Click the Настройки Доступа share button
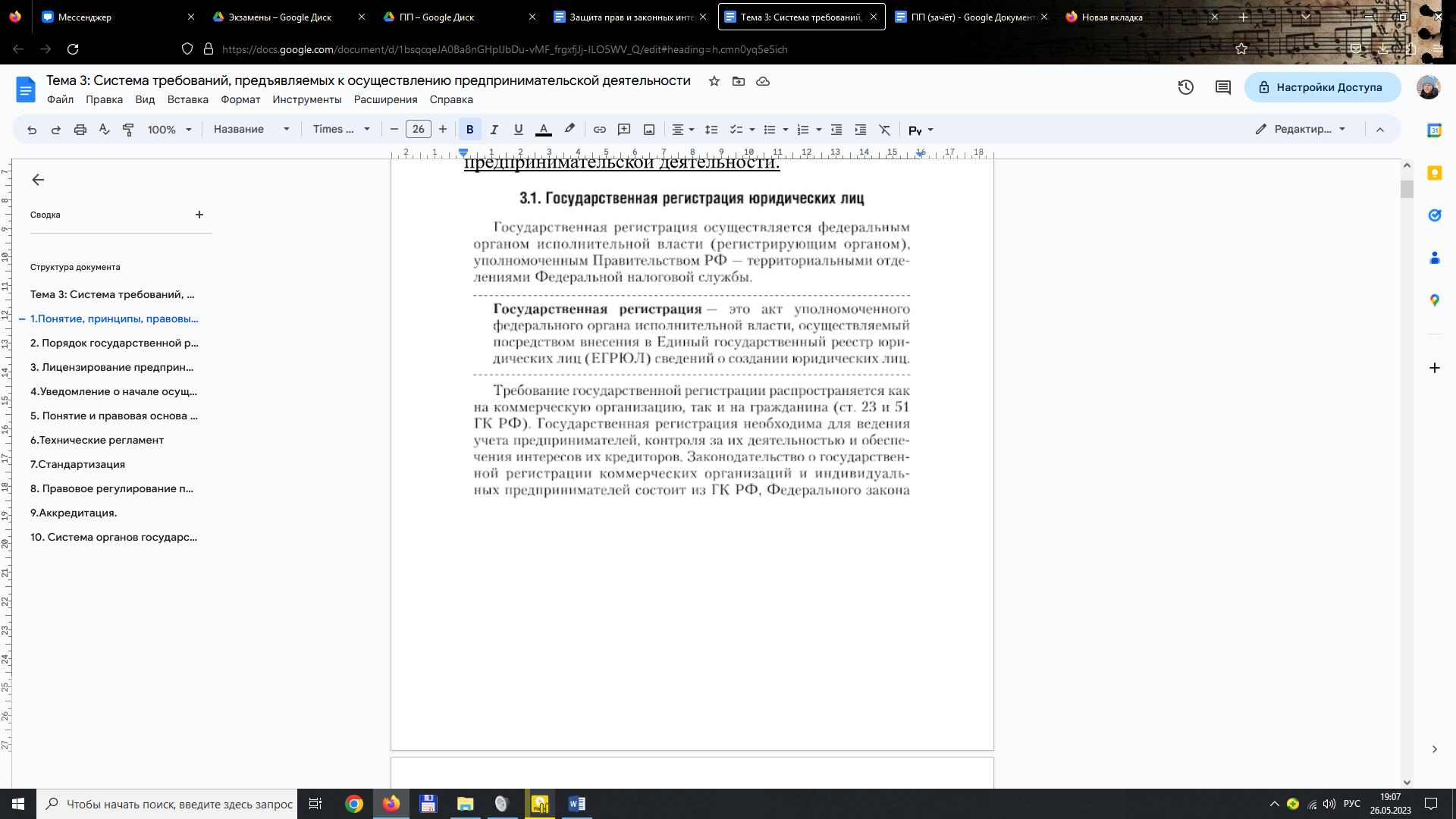 tap(1323, 87)
